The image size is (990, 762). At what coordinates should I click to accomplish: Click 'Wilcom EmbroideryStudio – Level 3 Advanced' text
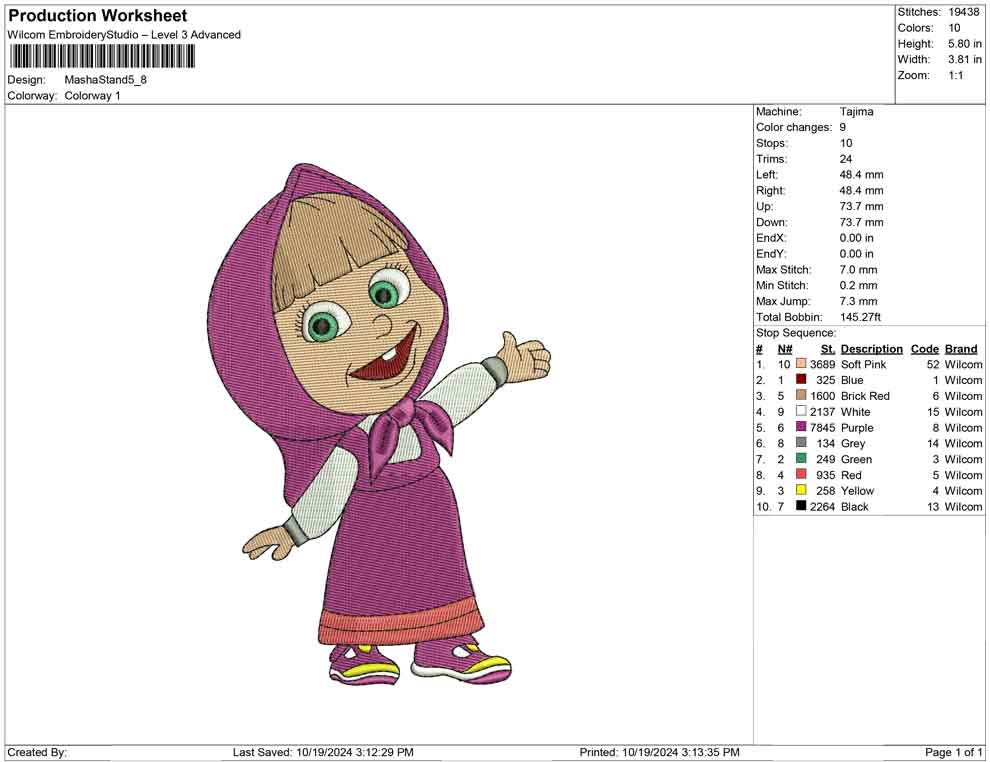[x=124, y=35]
